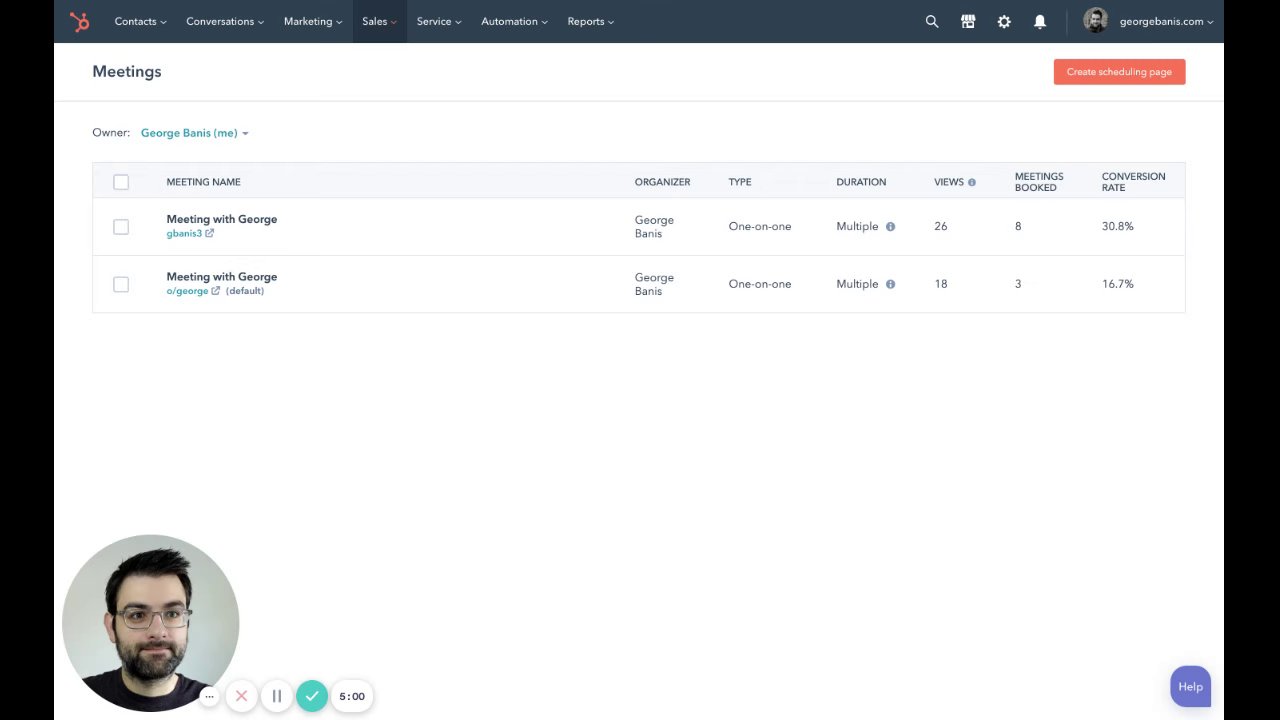The height and width of the screenshot is (720, 1280).
Task: Open the Sales menu
Action: 379,21
